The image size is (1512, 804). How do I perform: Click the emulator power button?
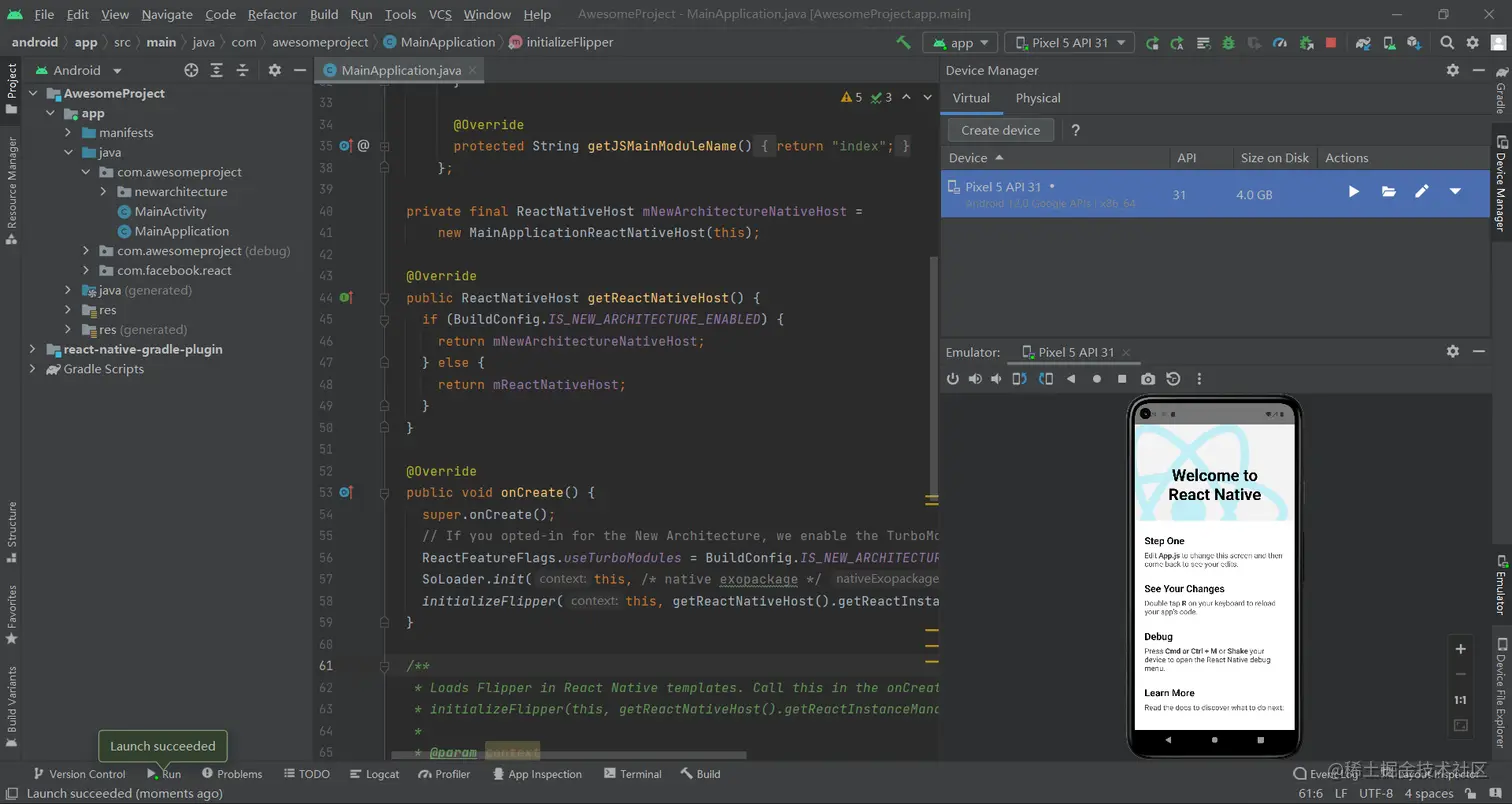pyautogui.click(x=953, y=379)
